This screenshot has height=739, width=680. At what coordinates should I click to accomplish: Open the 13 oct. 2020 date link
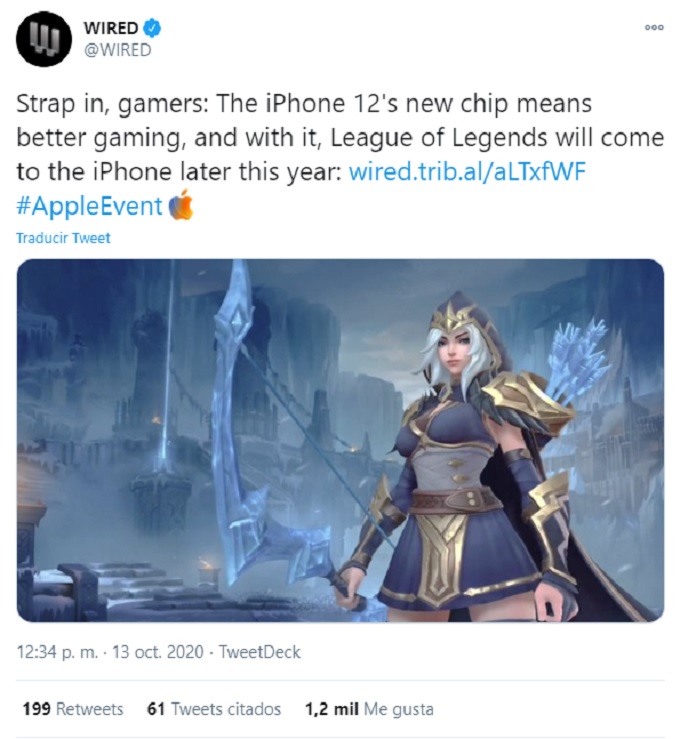[x=158, y=652]
